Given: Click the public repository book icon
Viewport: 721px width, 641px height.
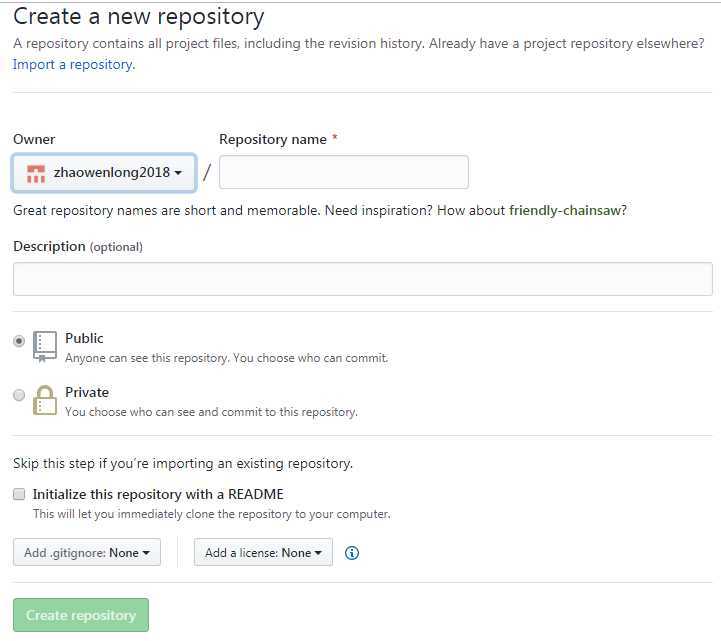Looking at the screenshot, I should (45, 345).
